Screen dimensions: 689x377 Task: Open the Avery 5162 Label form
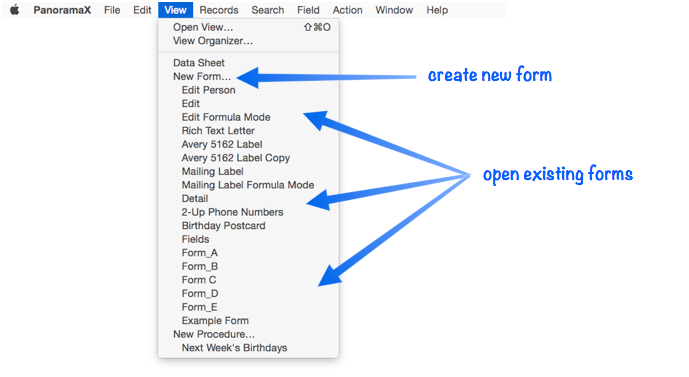pyautogui.click(x=249, y=145)
